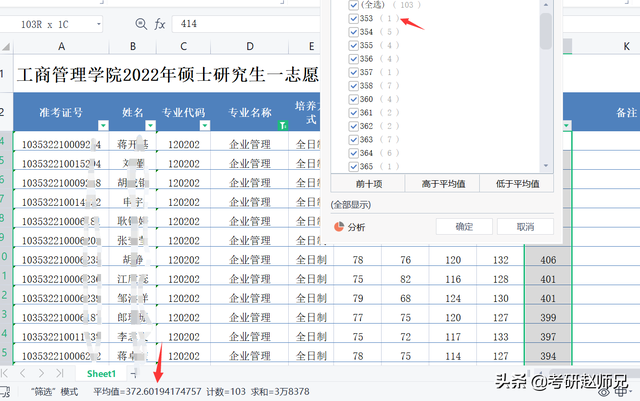The image size is (640, 401).
Task: Click the title cell 工商管理学院2022年硕士研究生
Action: 167,75
